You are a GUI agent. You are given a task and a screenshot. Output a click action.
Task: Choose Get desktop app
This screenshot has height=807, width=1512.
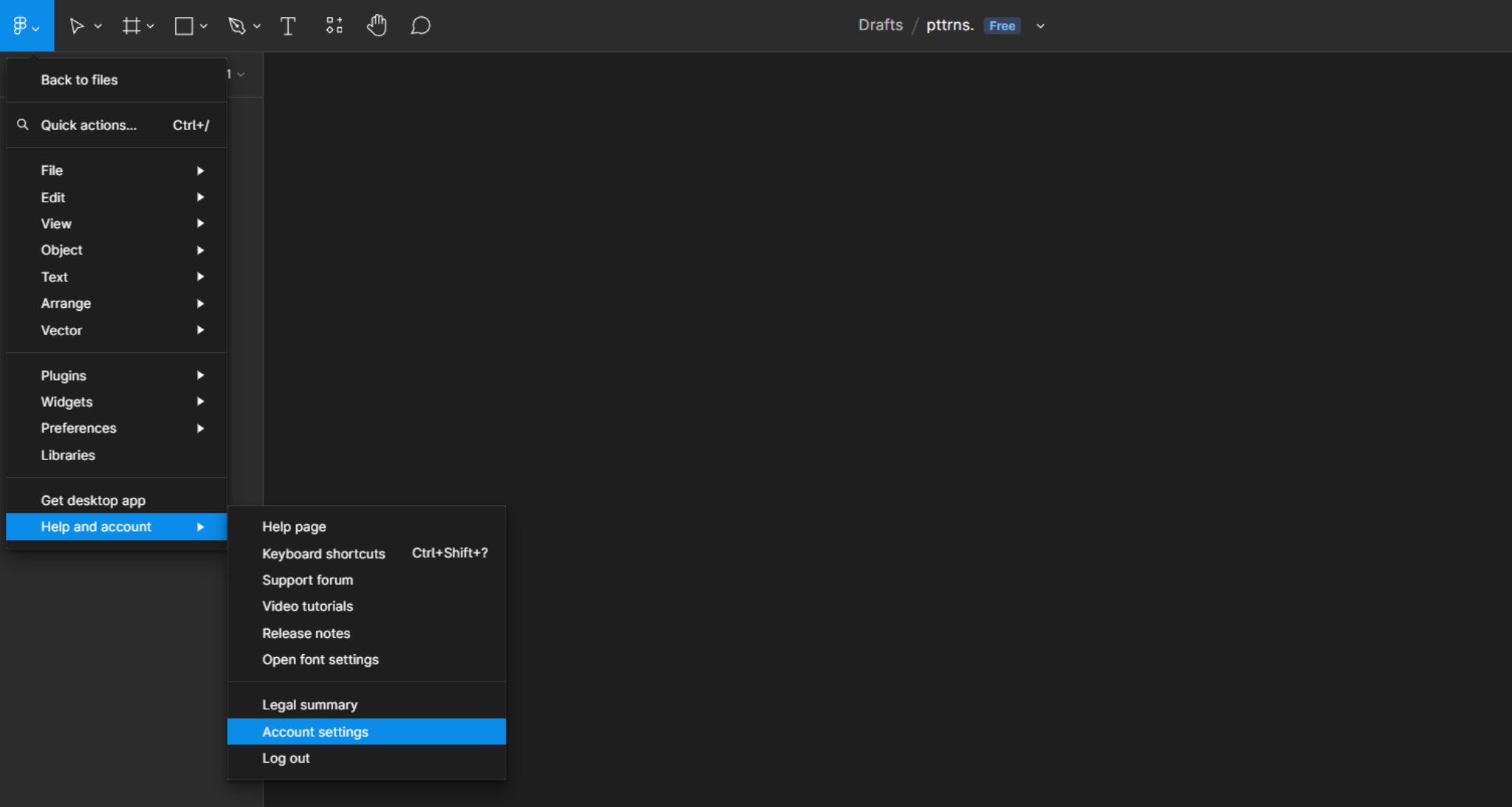click(x=117, y=501)
